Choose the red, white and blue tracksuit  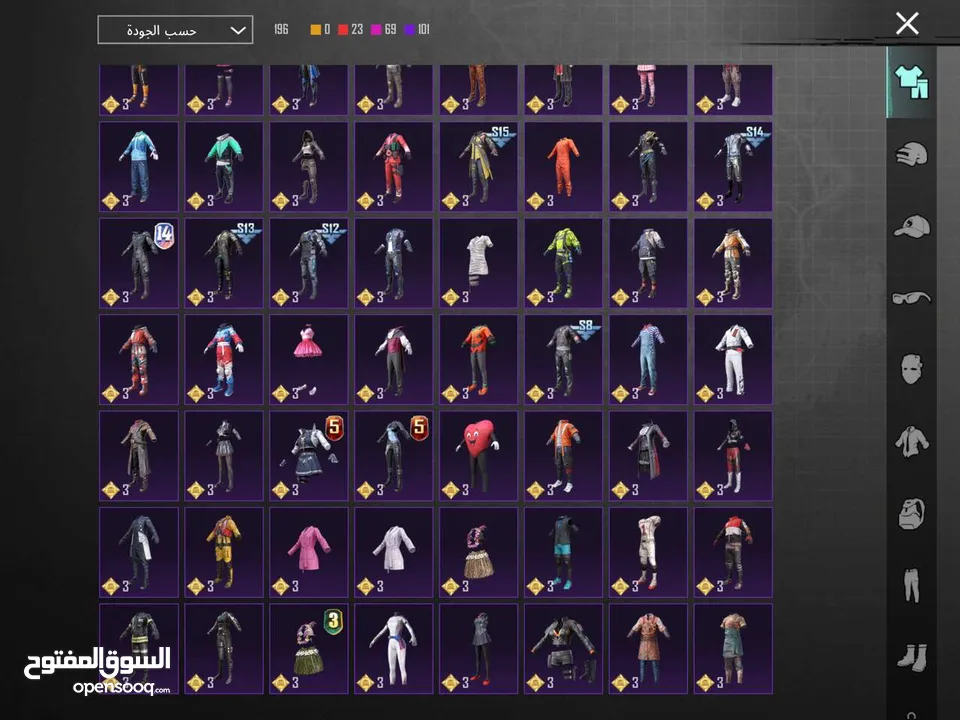click(x=223, y=359)
